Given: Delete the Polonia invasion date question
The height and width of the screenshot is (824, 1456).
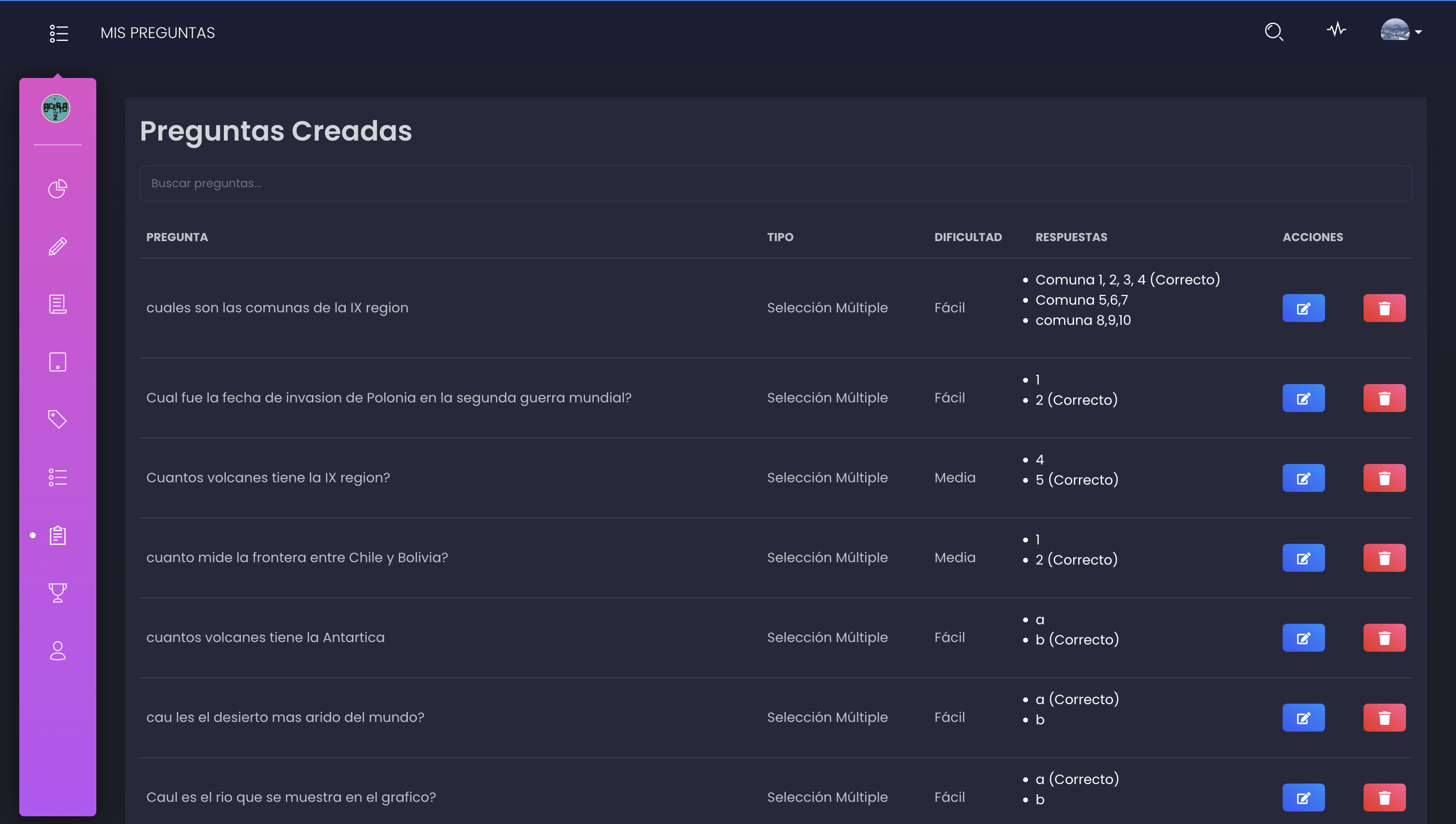Looking at the screenshot, I should [x=1384, y=397].
